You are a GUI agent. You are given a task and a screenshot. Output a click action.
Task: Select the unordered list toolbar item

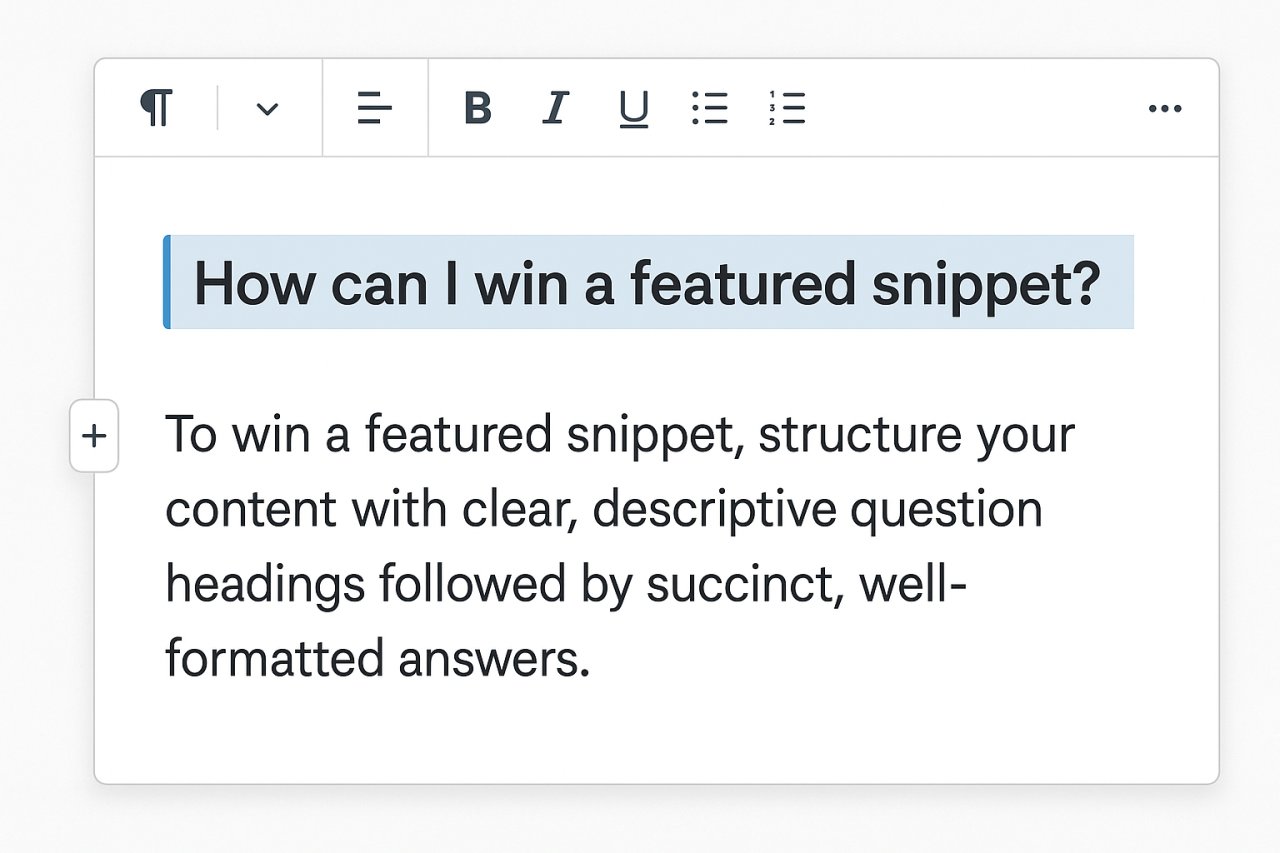[x=711, y=109]
